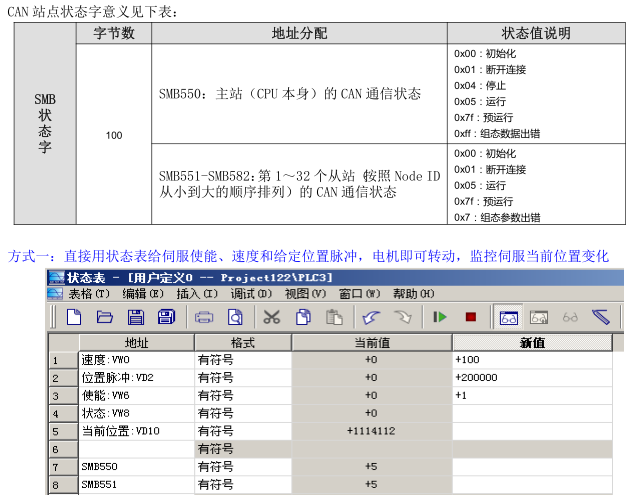The height and width of the screenshot is (498, 634).
Task: Click the greyed glasses icon
Action: click(x=570, y=317)
